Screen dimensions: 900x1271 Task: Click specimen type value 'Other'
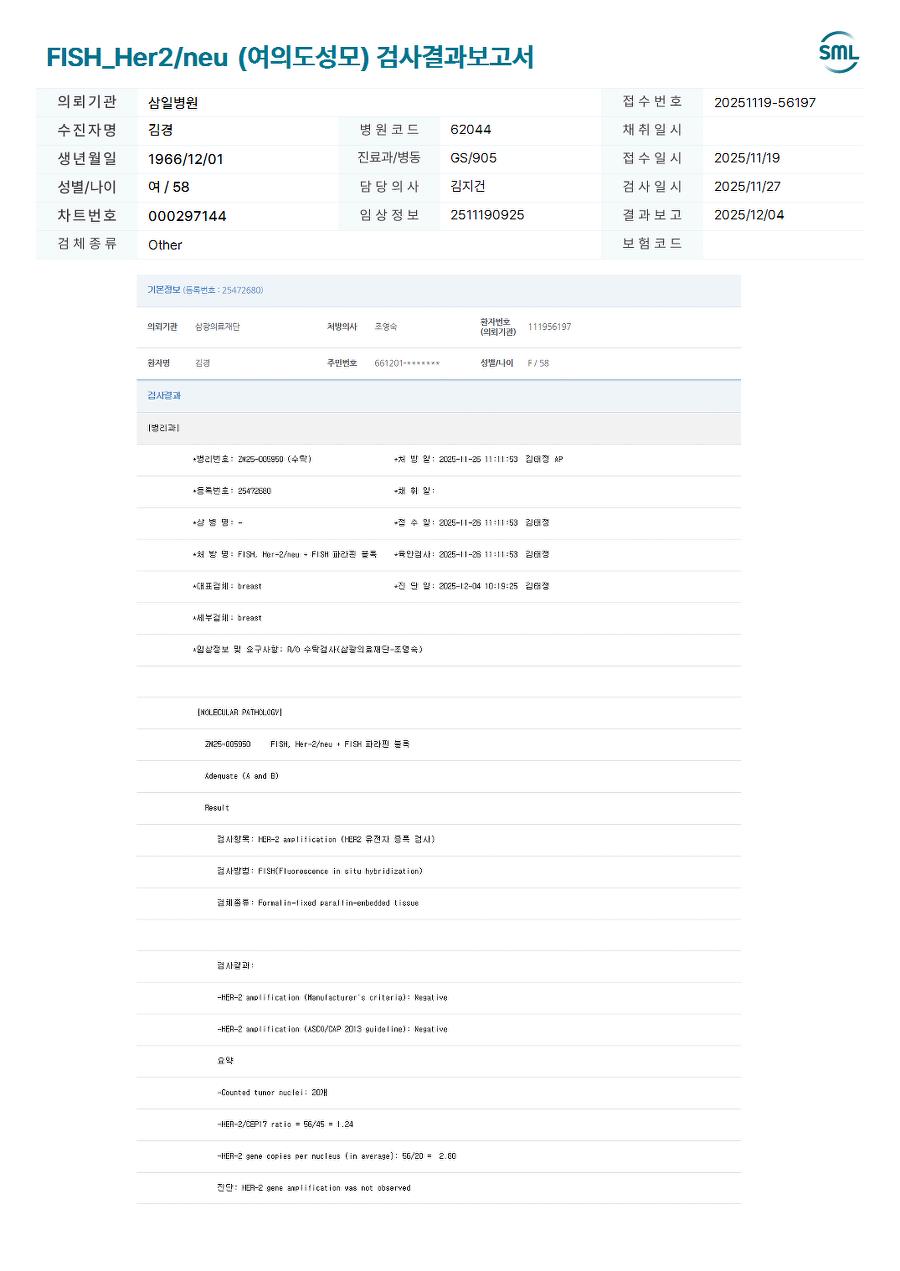tap(165, 245)
